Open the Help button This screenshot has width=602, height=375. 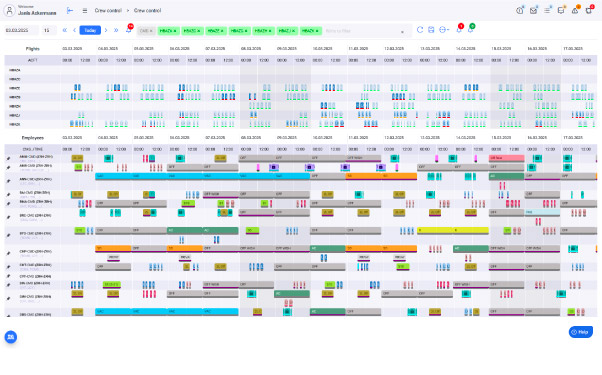[x=580, y=332]
